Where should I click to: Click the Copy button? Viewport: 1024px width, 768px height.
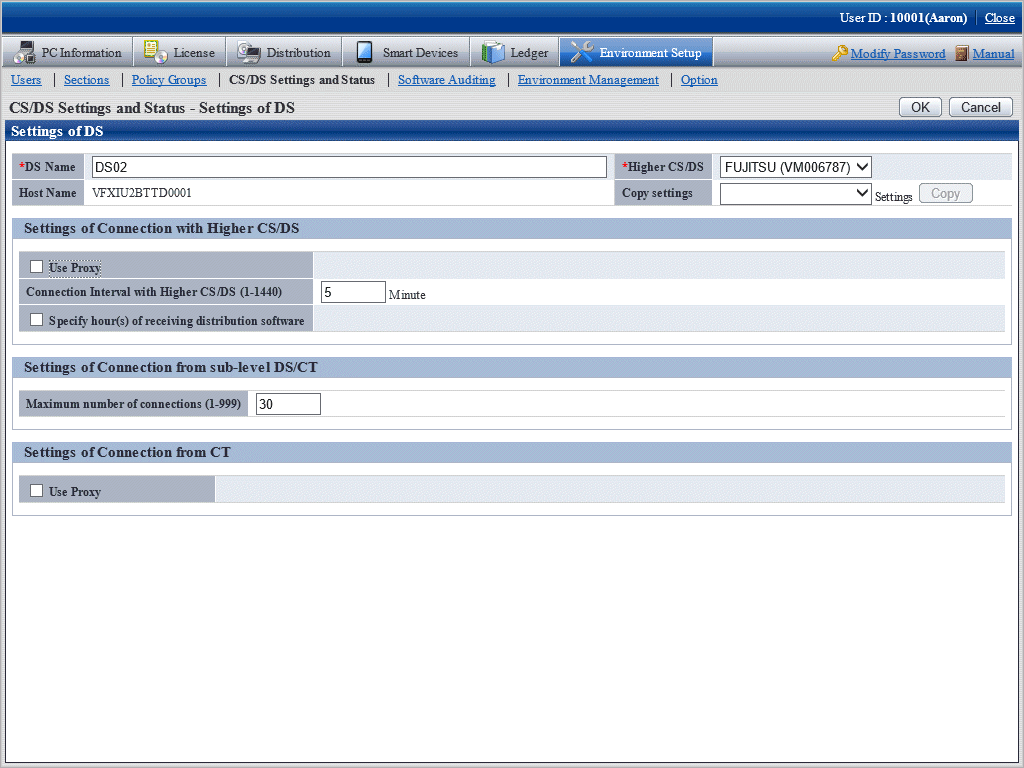(x=946, y=193)
